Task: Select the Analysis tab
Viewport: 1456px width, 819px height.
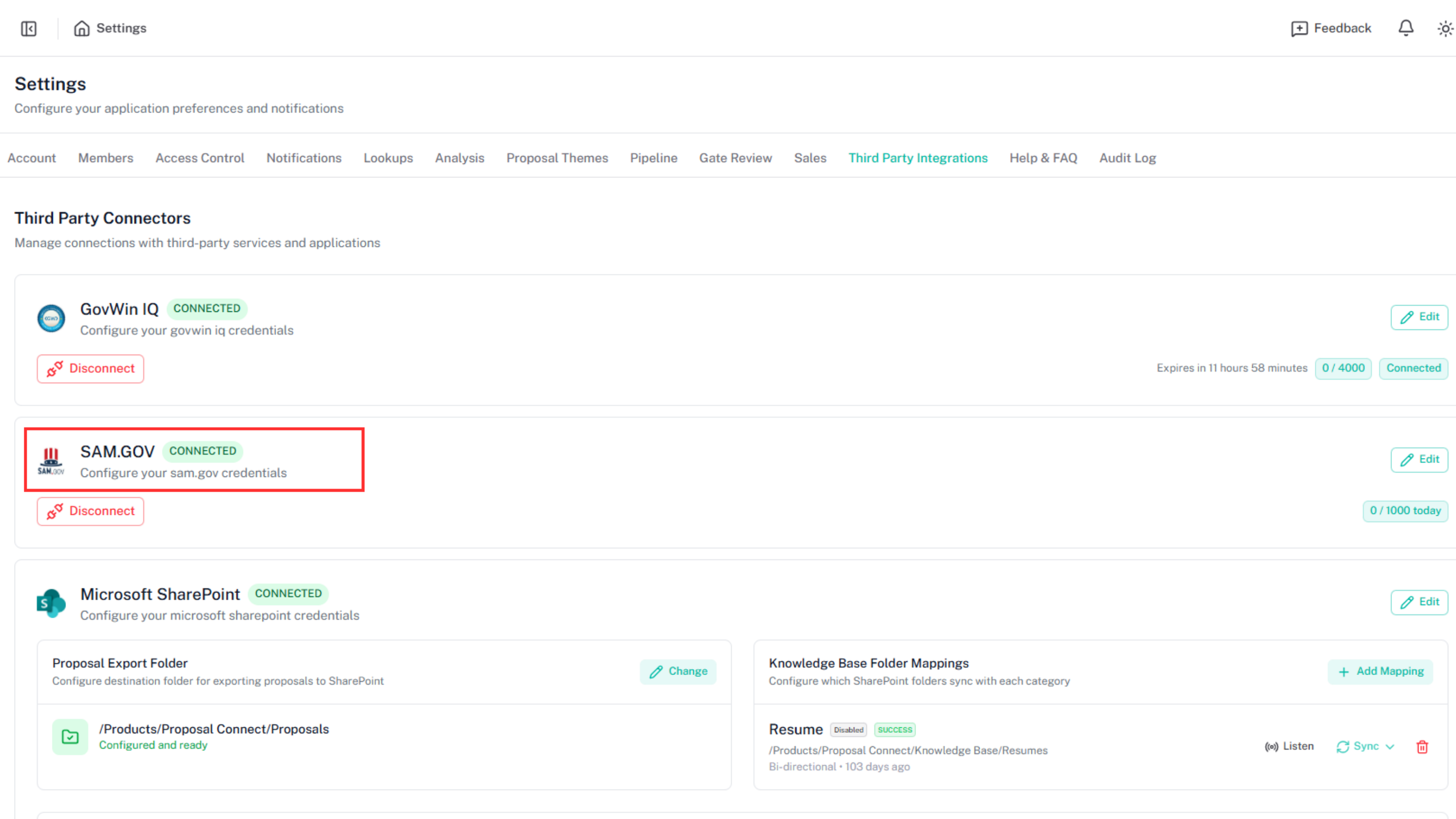Action: 460,158
